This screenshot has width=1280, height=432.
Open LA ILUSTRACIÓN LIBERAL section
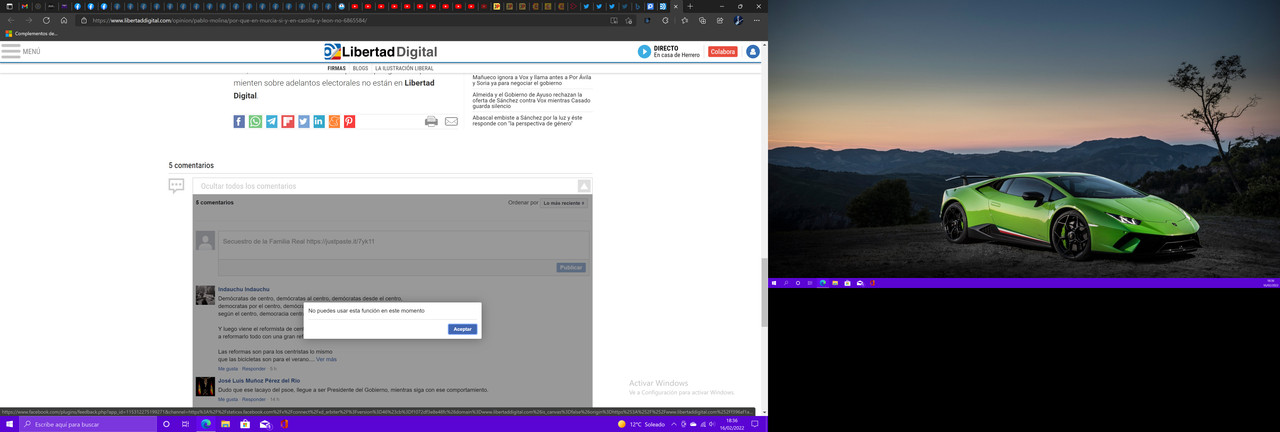(404, 68)
